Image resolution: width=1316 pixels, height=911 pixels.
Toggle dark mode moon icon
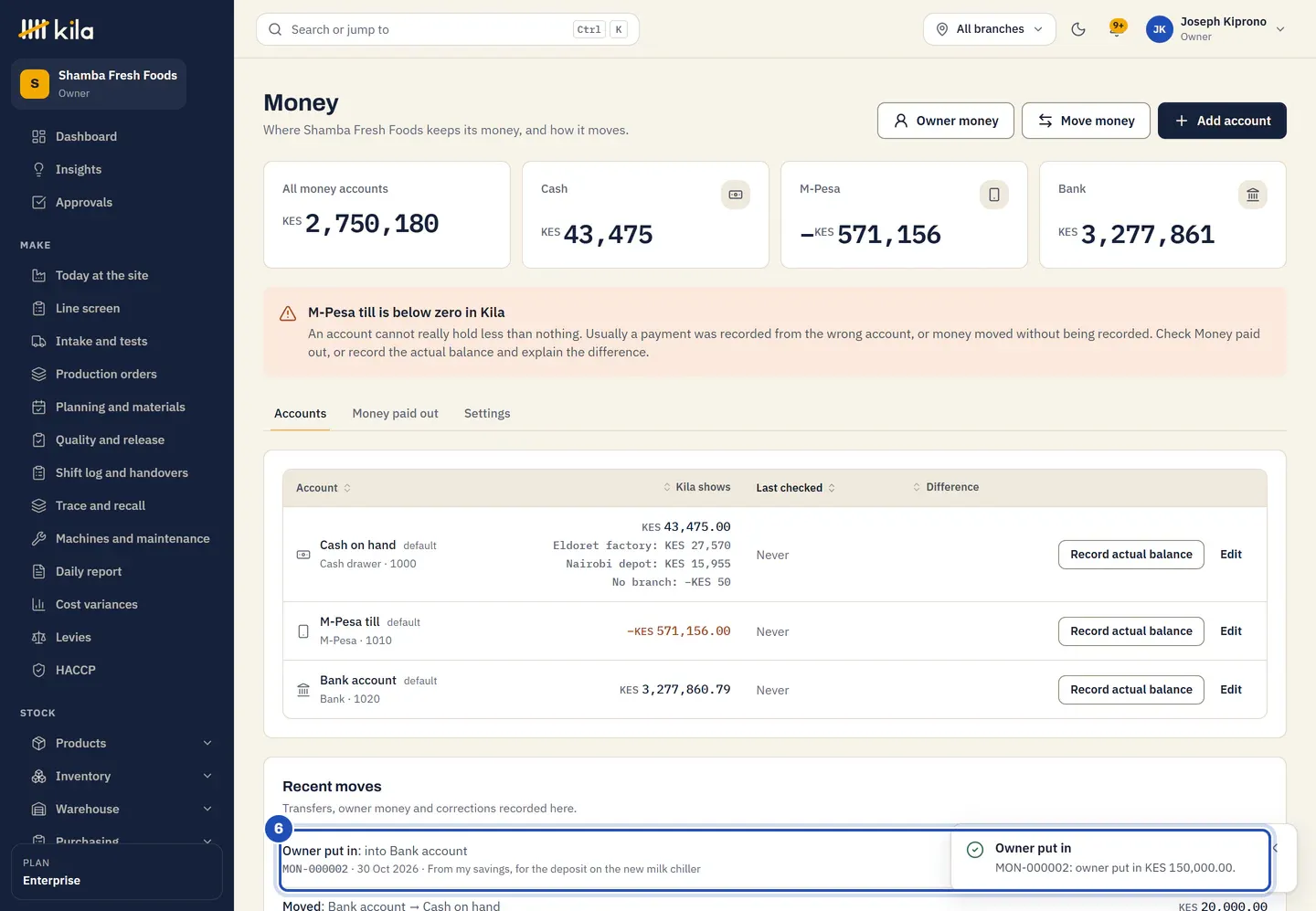[x=1078, y=29]
